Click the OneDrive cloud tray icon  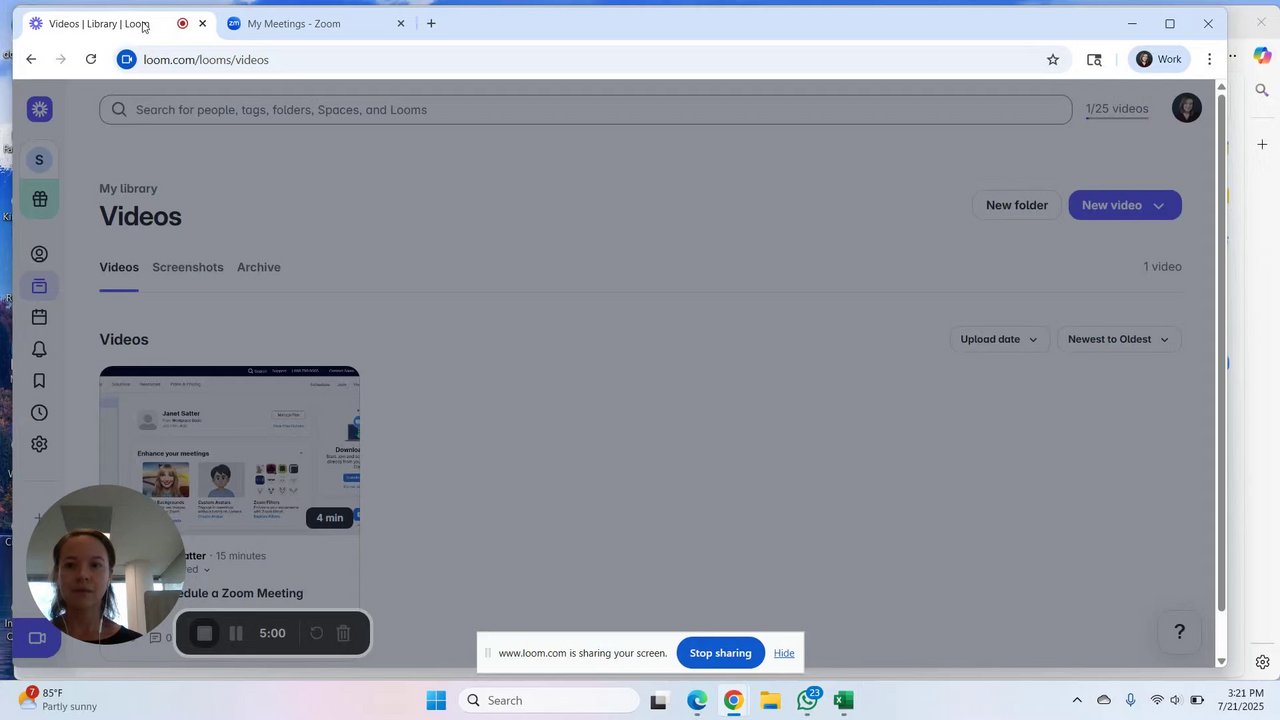pyautogui.click(x=1104, y=700)
